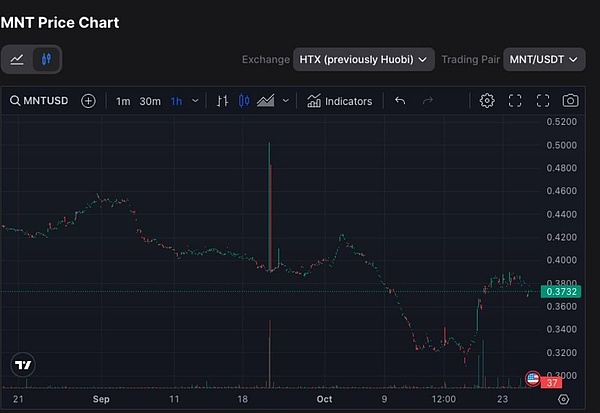Open chart settings gear in toolbar
Viewport: 600px width, 413px height.
tap(487, 101)
